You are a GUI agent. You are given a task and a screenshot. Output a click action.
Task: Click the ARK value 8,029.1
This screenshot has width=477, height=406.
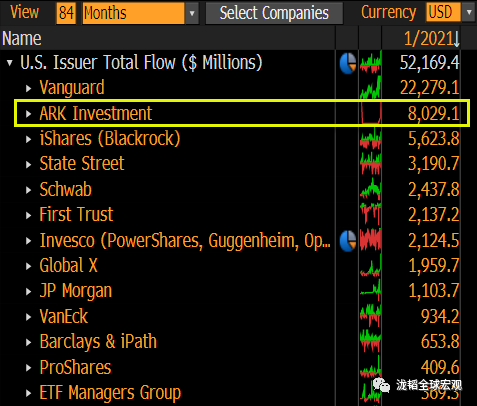(x=434, y=114)
